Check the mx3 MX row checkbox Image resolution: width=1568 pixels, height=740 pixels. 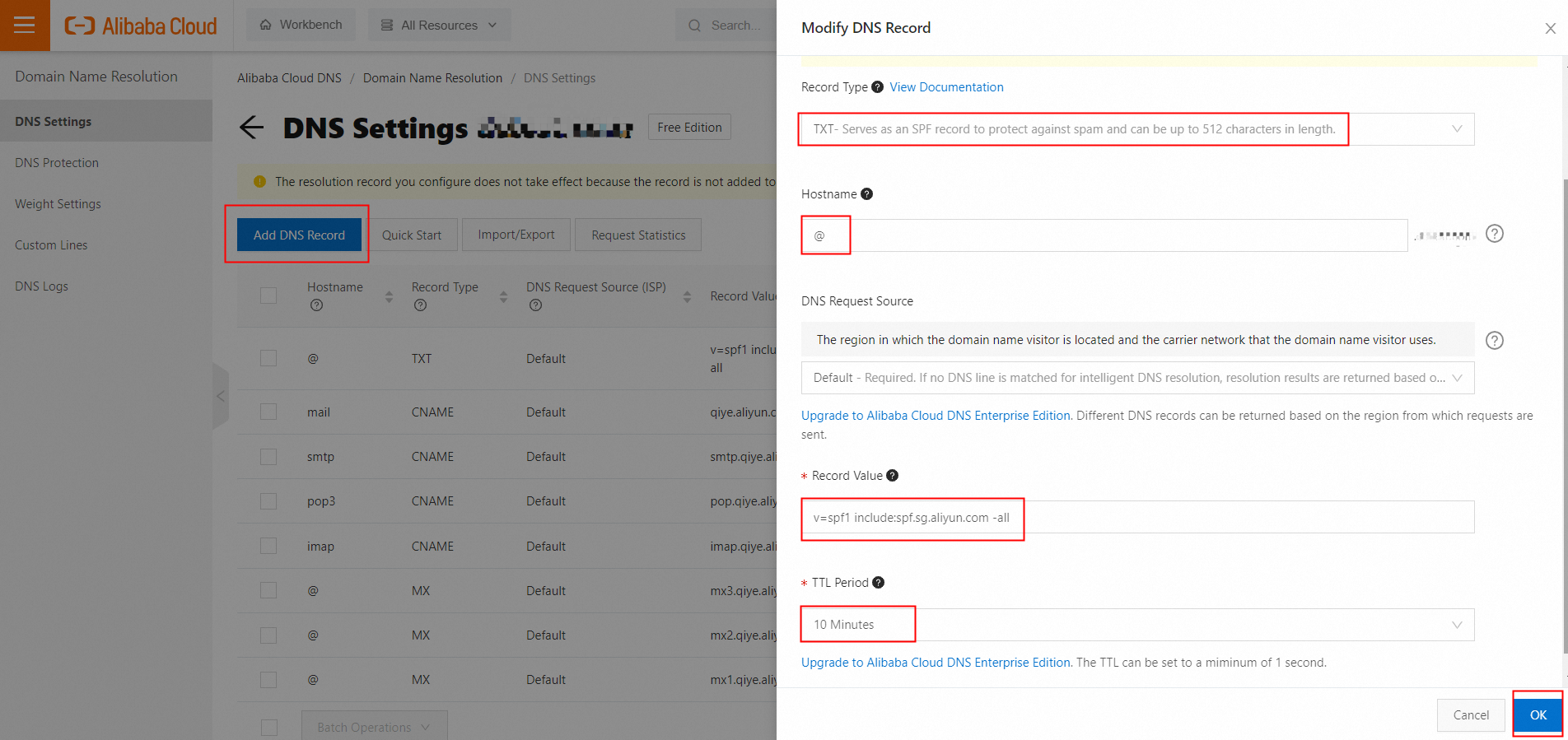pyautogui.click(x=268, y=590)
